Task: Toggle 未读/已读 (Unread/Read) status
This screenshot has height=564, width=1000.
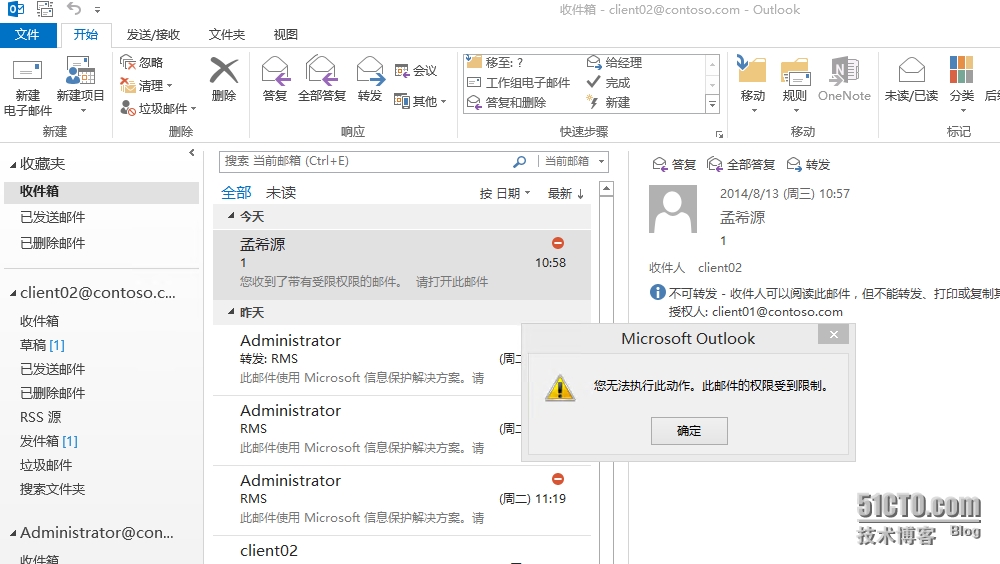Action: 911,73
